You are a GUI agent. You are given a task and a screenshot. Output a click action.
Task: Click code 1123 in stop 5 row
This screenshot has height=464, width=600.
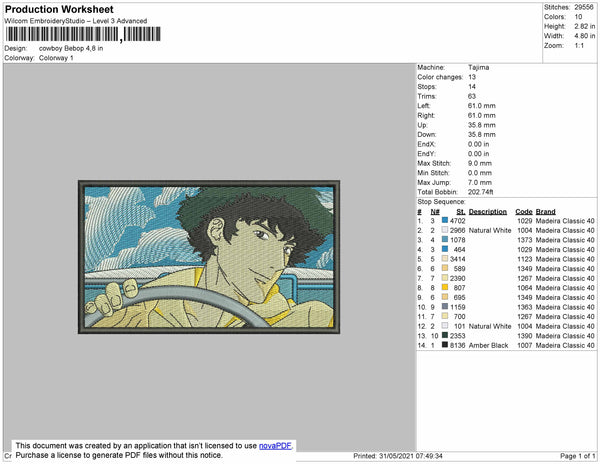click(525, 259)
